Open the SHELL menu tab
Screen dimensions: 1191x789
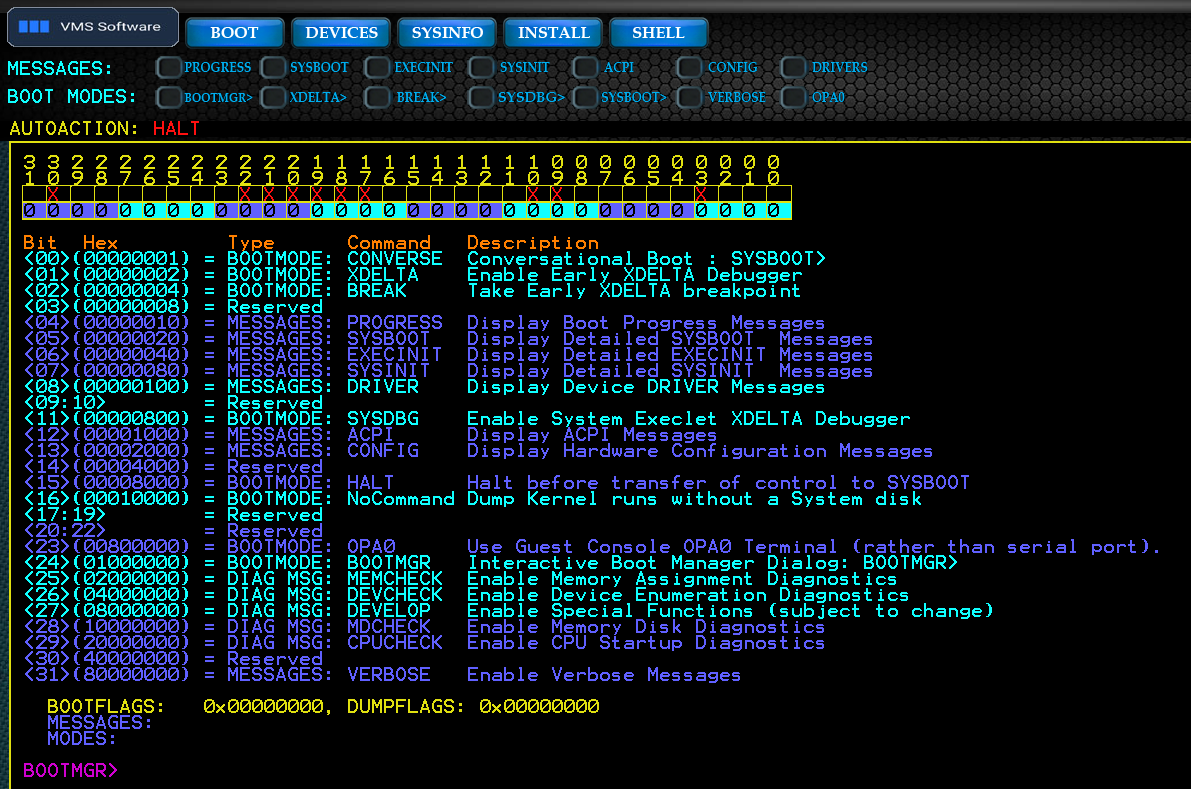[659, 33]
